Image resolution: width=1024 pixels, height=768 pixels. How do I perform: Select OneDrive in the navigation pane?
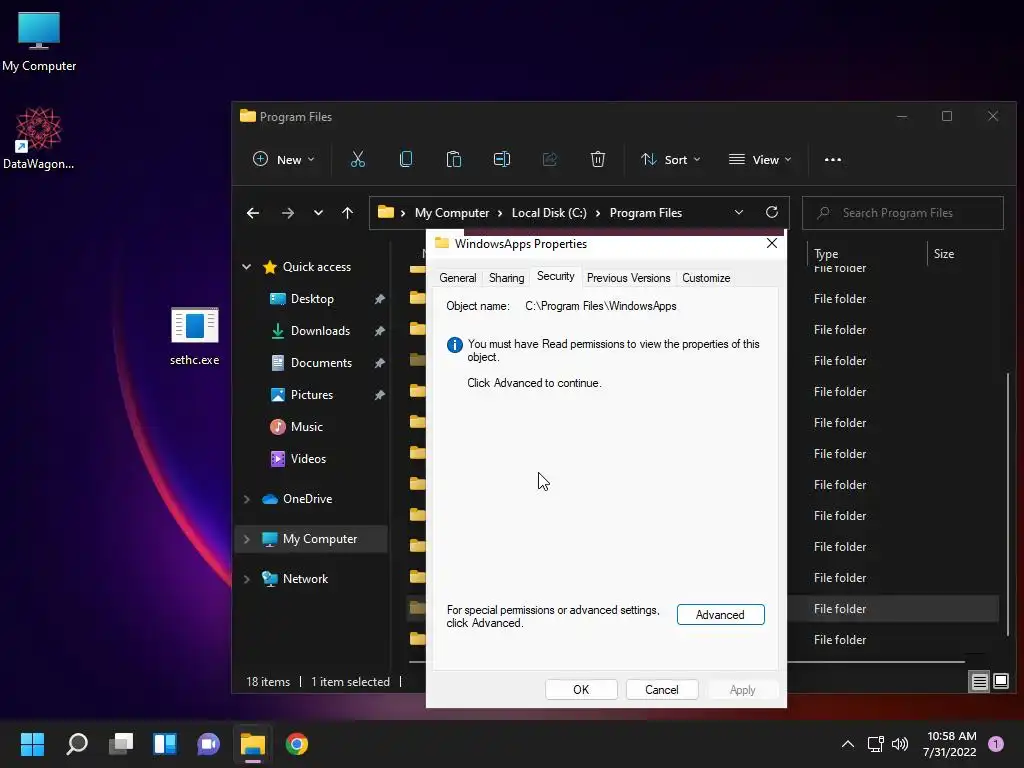(x=307, y=499)
